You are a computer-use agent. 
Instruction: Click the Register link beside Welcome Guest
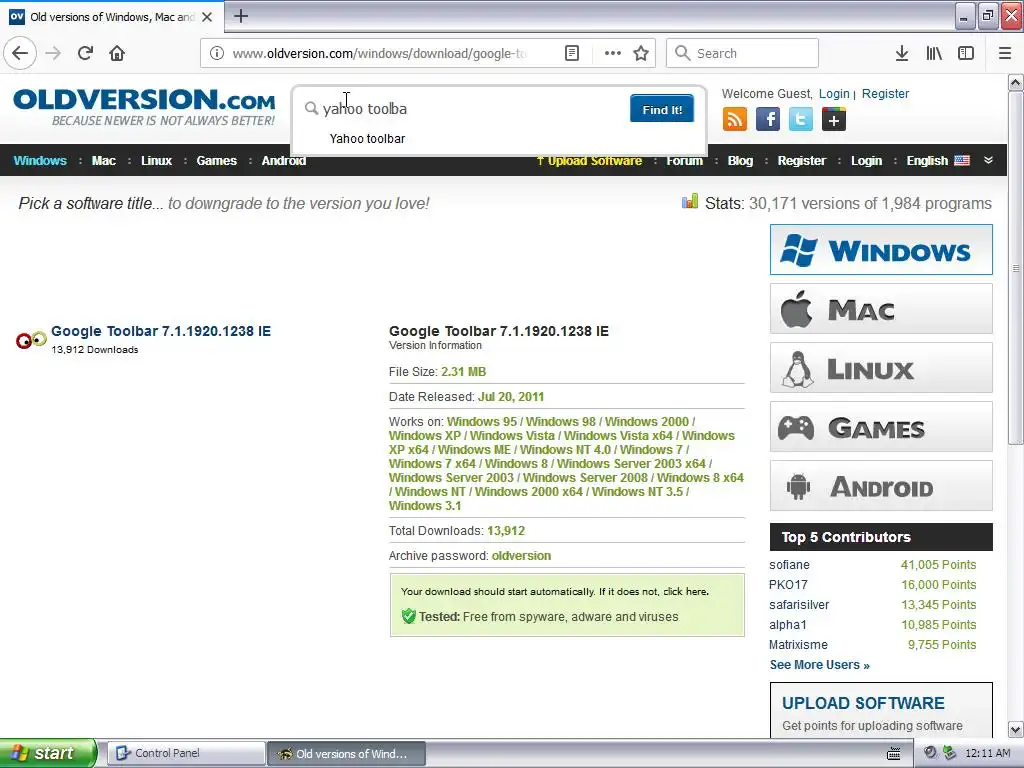tap(885, 93)
